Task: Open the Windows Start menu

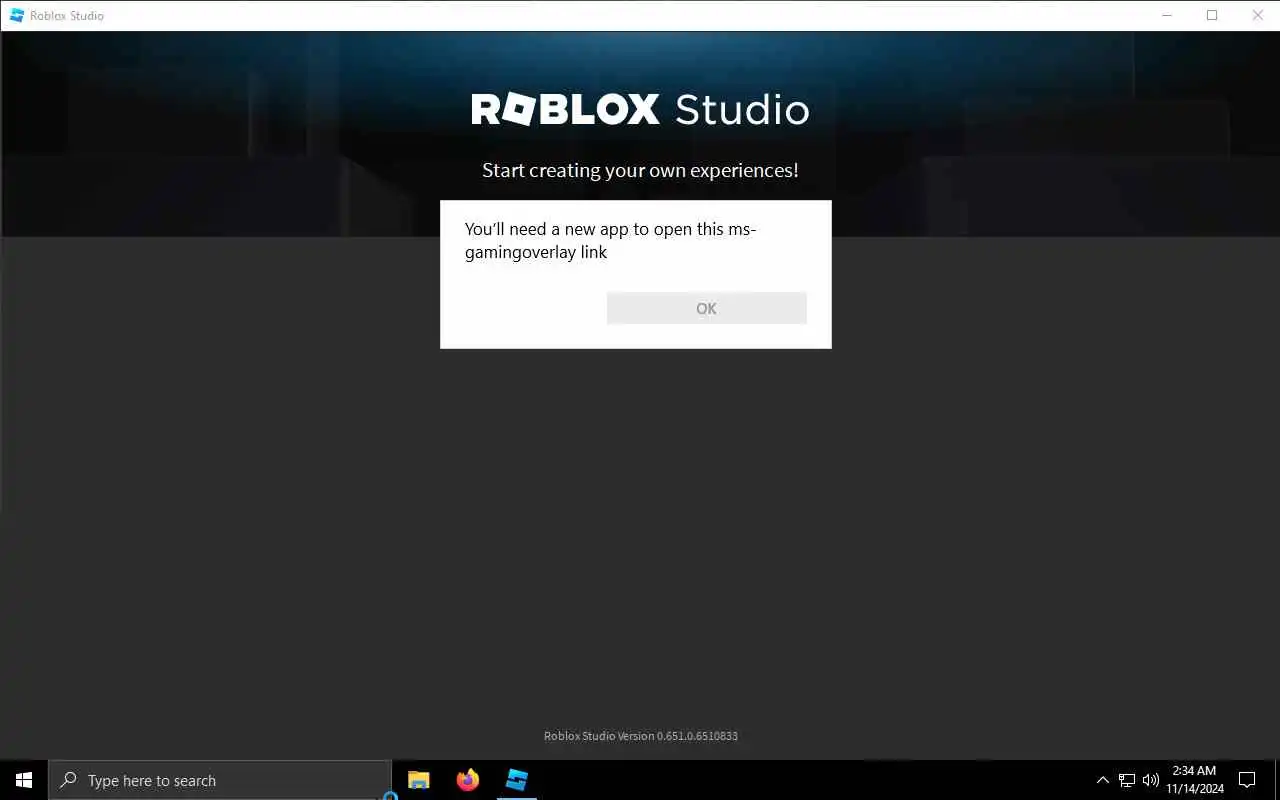Action: click(x=24, y=780)
